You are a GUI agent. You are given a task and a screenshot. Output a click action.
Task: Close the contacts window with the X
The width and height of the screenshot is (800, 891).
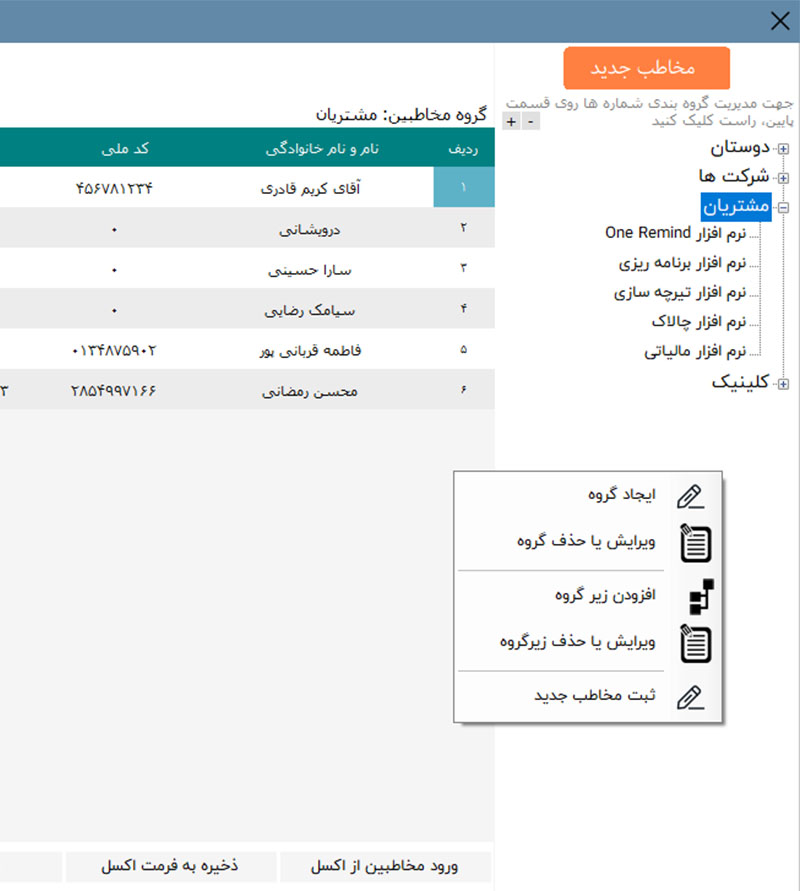(x=779, y=21)
